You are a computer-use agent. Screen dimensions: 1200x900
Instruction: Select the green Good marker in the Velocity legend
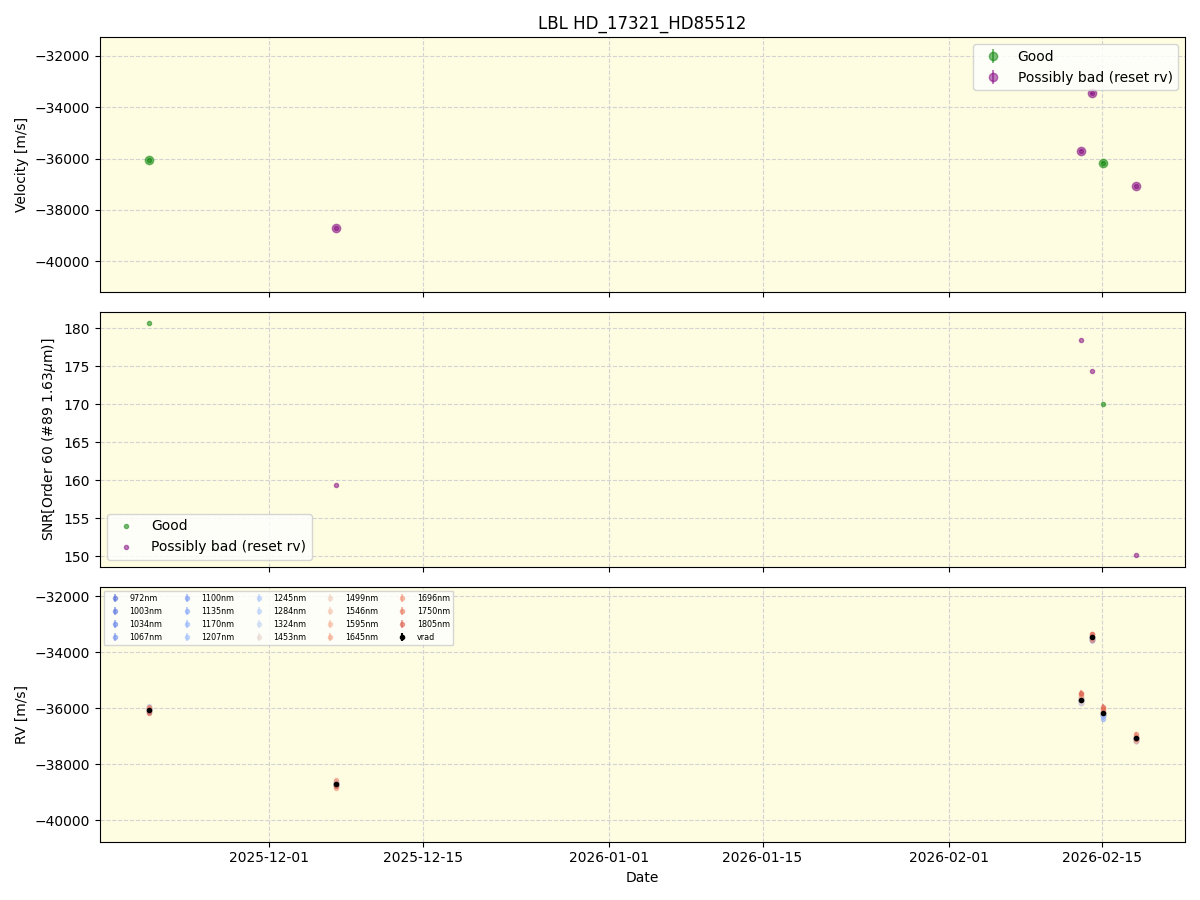point(993,56)
